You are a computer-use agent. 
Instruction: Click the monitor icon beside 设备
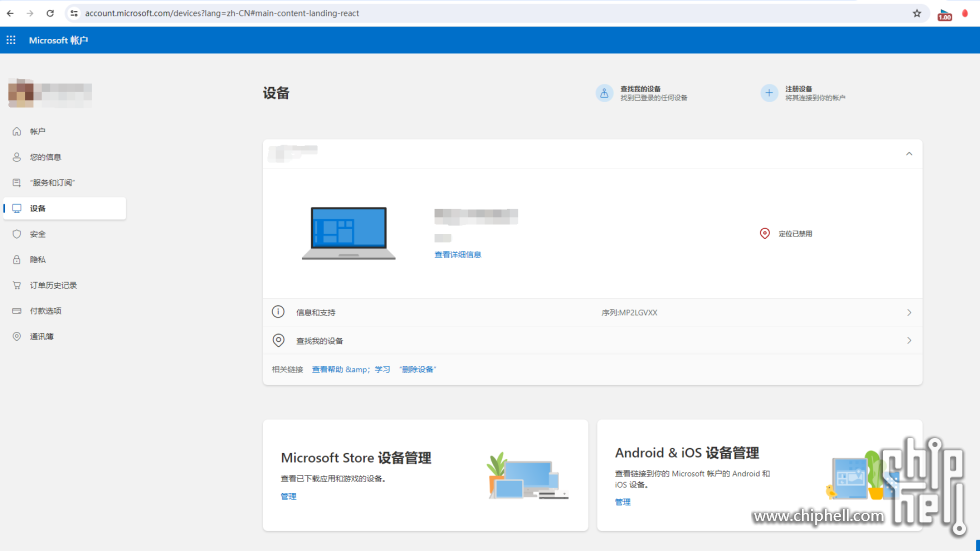click(x=17, y=208)
